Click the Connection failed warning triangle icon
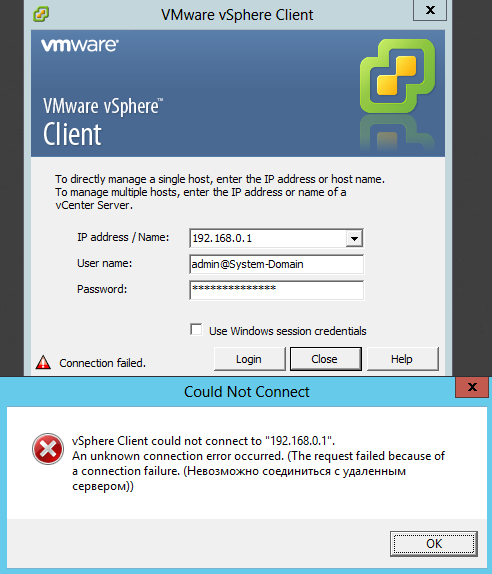Viewport: 492px width, 574px height. [43, 362]
